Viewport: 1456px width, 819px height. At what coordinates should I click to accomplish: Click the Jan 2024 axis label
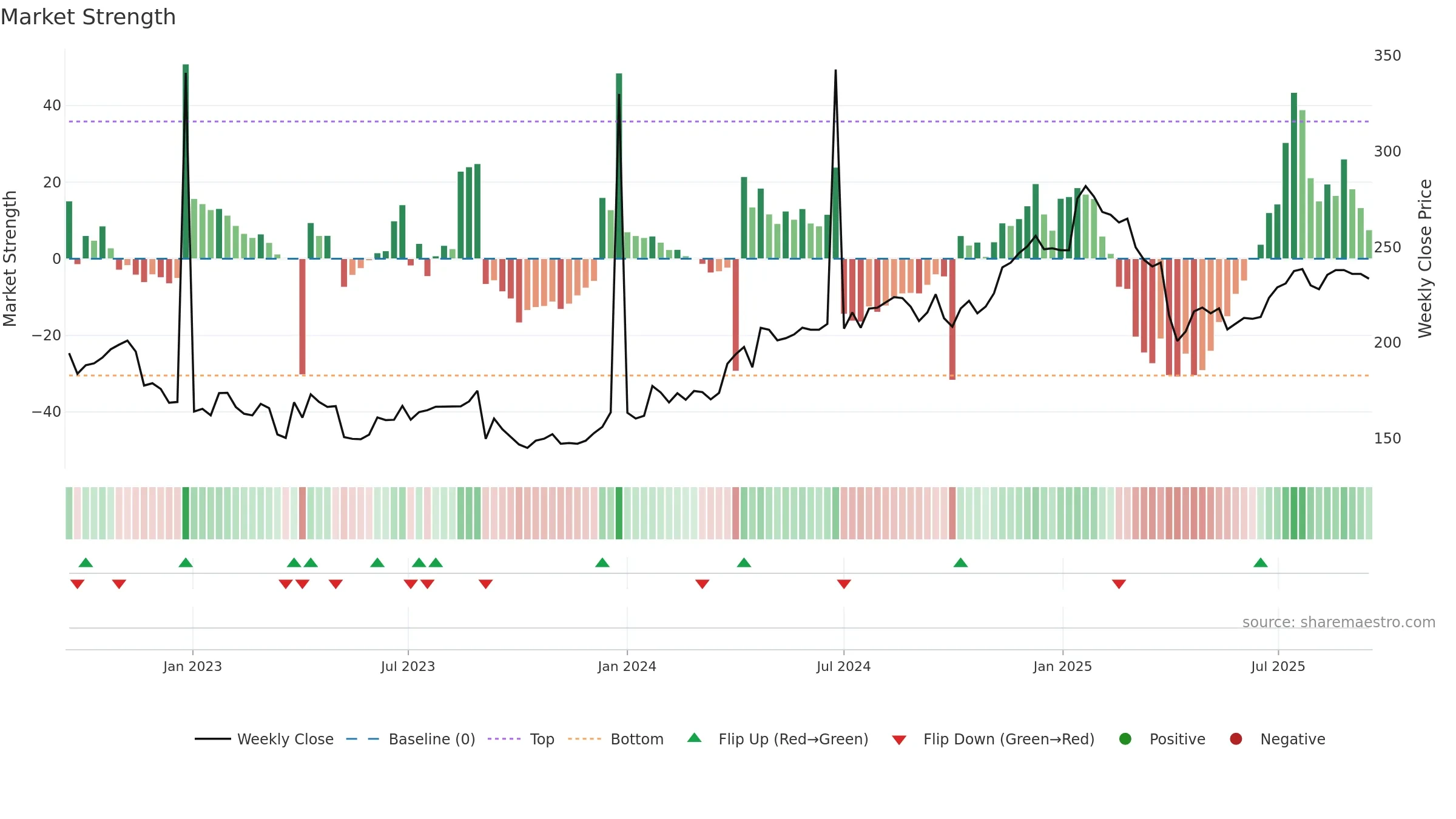627,666
